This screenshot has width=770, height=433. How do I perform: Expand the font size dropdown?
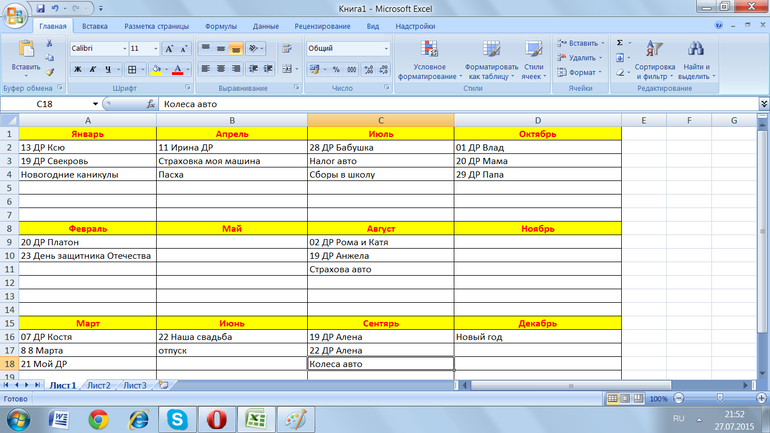[x=155, y=48]
